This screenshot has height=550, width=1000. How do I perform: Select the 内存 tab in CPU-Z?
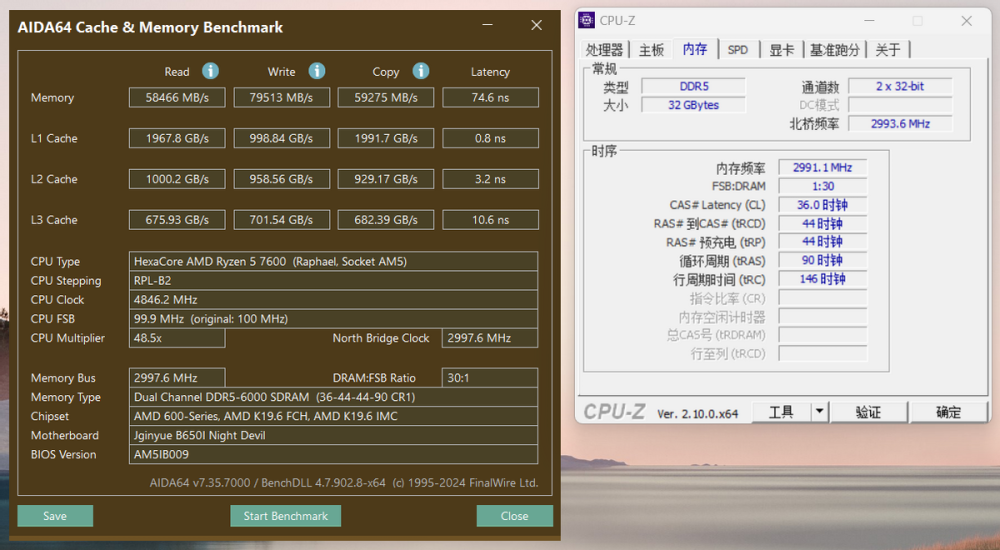click(x=695, y=49)
